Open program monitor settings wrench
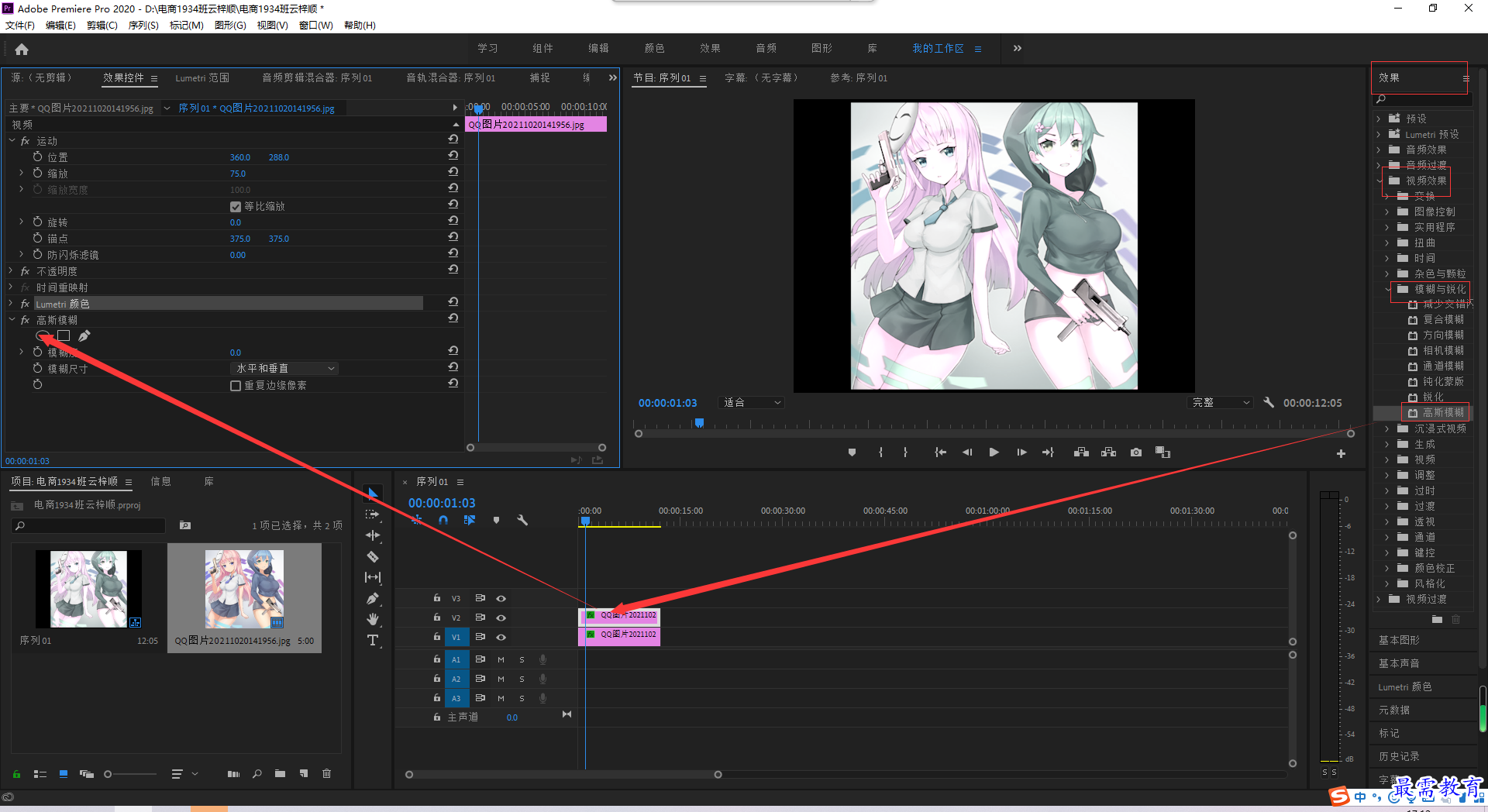This screenshot has height=812, width=1488. 1269,402
